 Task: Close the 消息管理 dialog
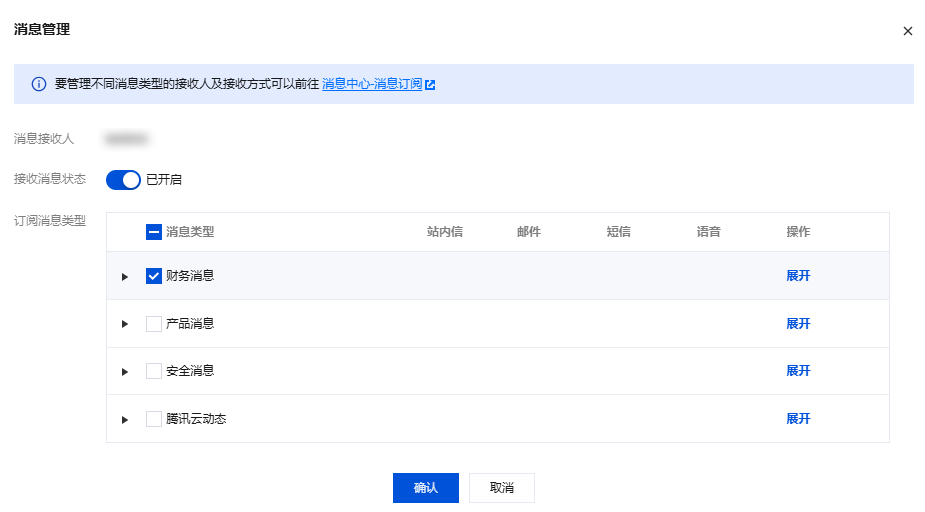click(x=908, y=31)
